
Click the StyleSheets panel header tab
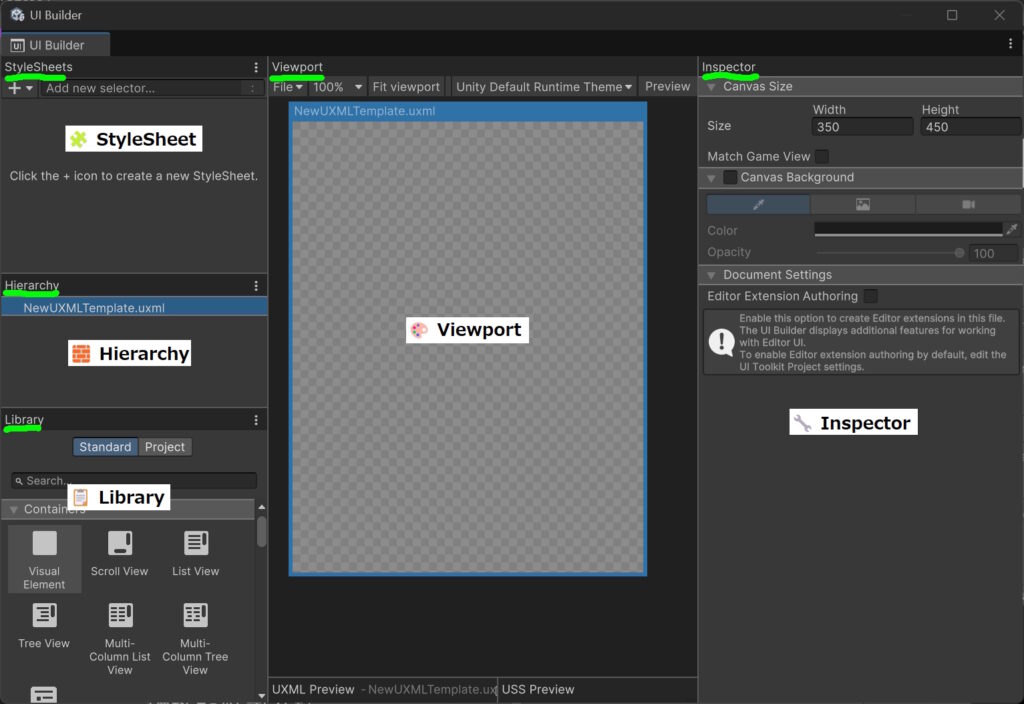pos(39,67)
